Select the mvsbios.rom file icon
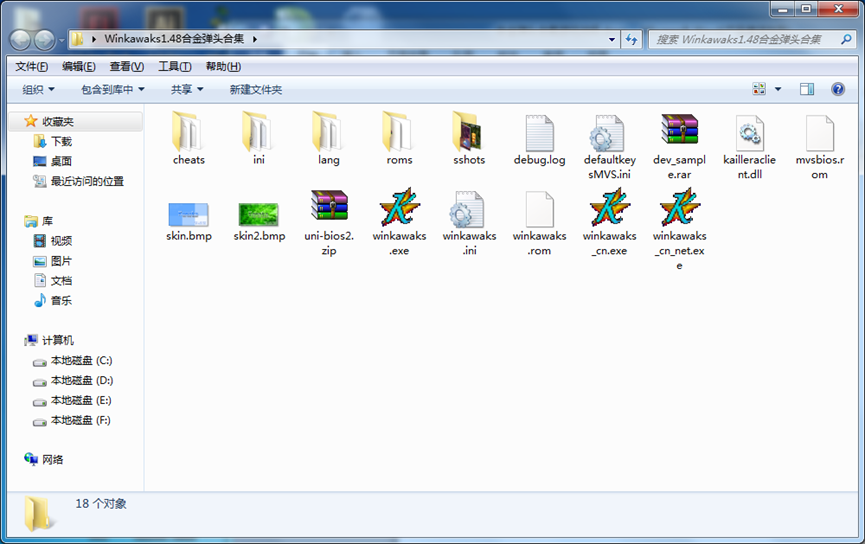The height and width of the screenshot is (544, 865). (819, 134)
